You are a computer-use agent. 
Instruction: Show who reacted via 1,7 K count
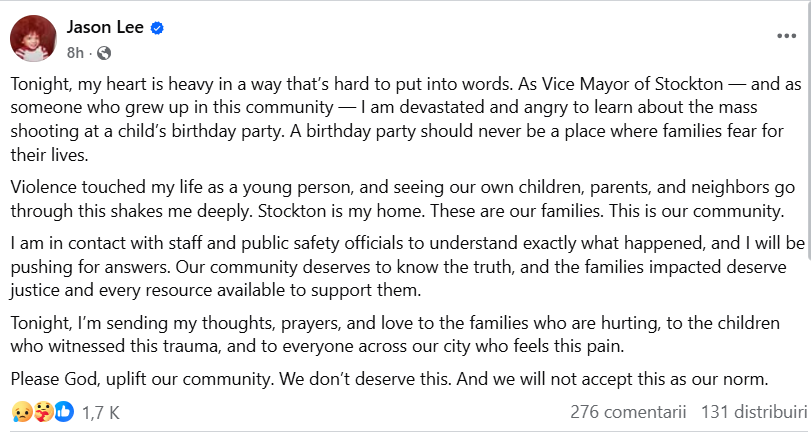(x=101, y=411)
